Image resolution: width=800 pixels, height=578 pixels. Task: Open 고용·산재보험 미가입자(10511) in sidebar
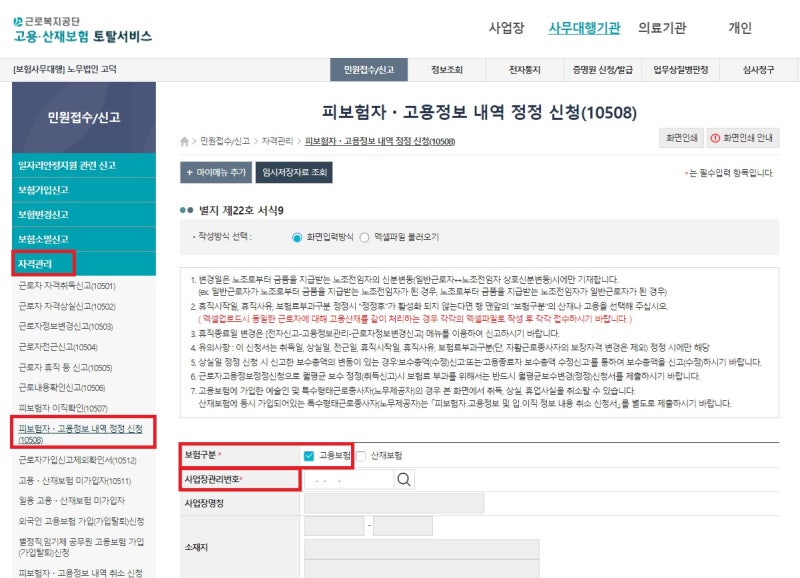(x=74, y=481)
